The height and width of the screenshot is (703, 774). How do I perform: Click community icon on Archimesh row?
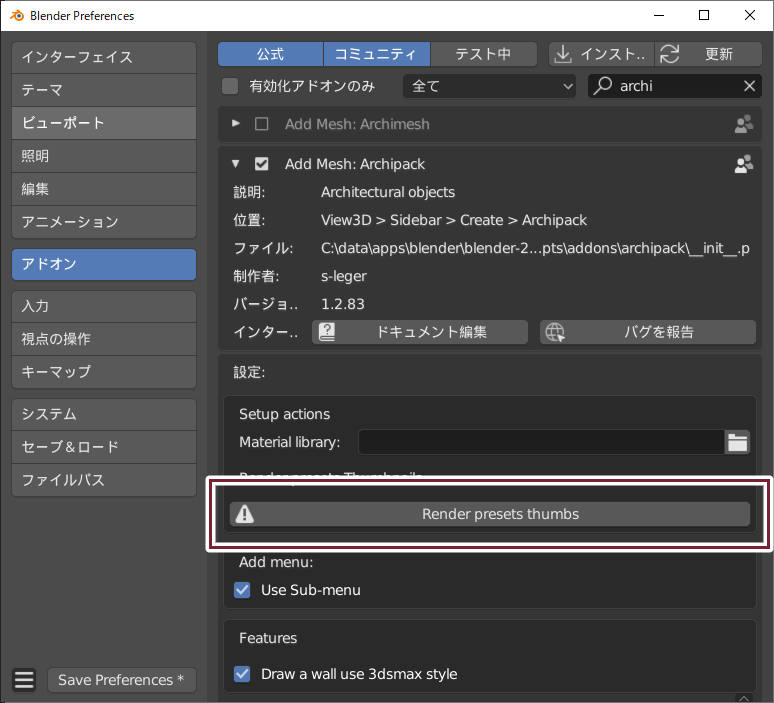point(743,124)
